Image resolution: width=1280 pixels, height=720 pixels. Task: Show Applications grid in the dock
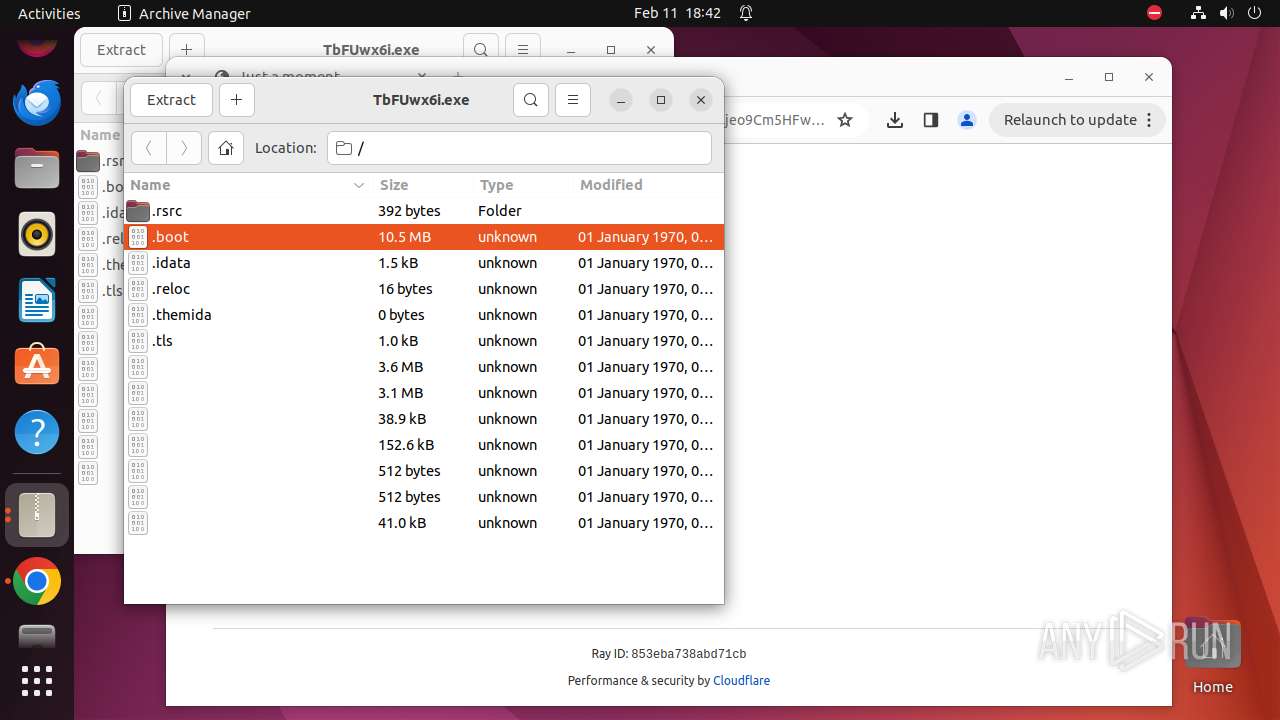[37, 681]
